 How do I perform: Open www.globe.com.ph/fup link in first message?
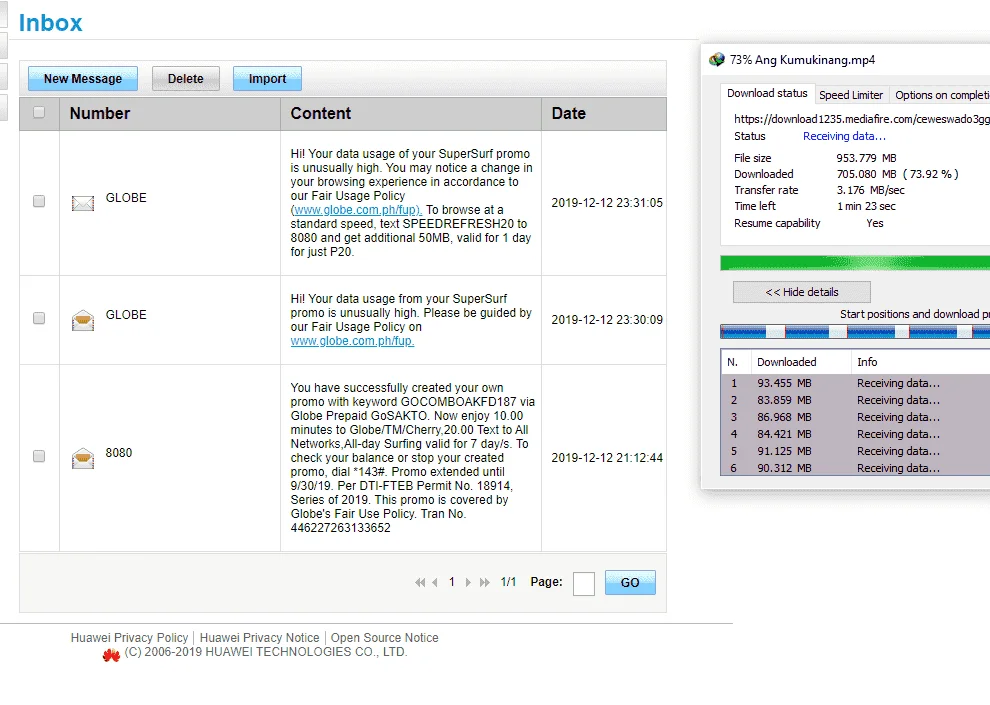click(357, 210)
